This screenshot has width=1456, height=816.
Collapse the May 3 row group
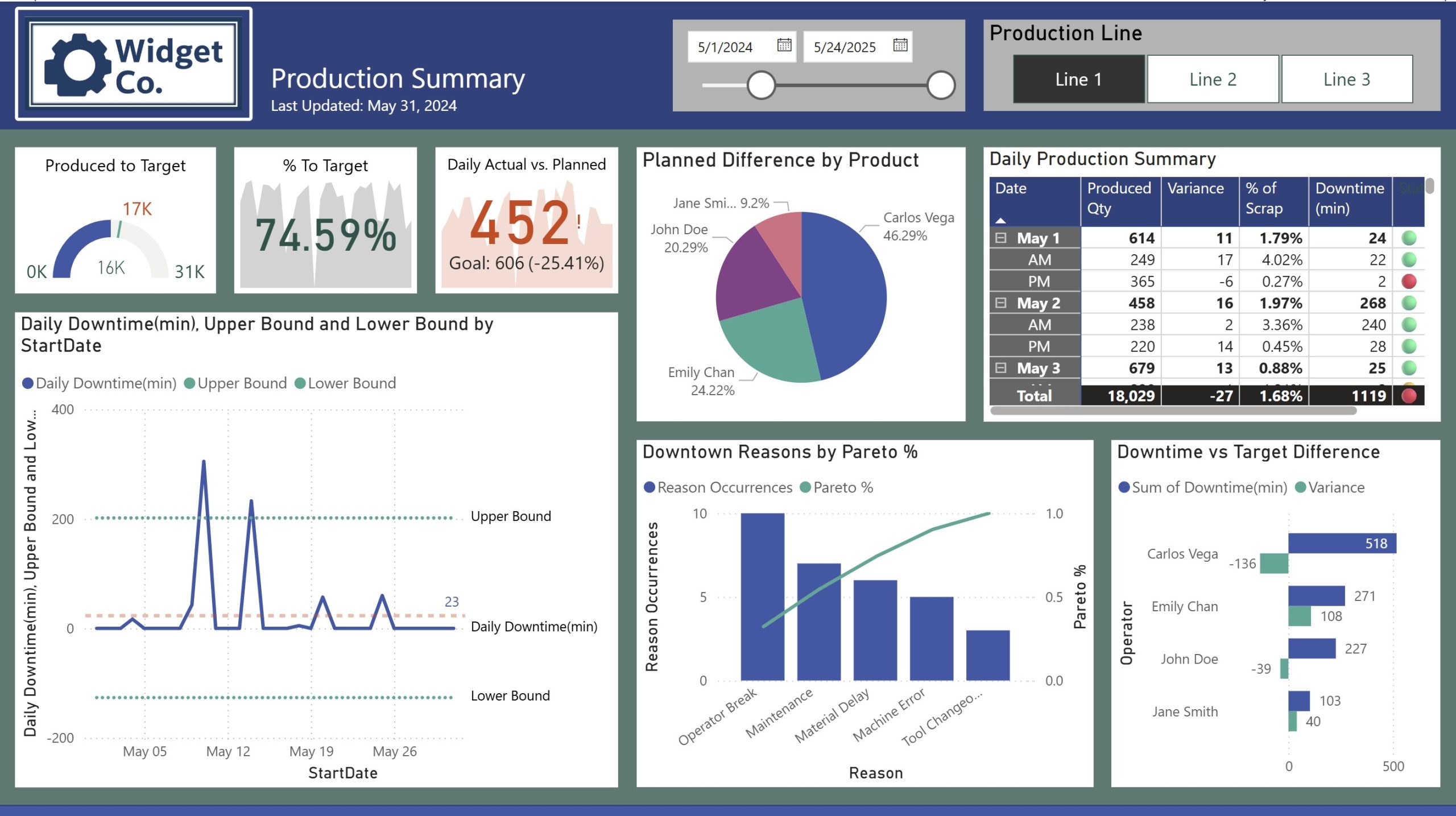pyautogui.click(x=1000, y=368)
